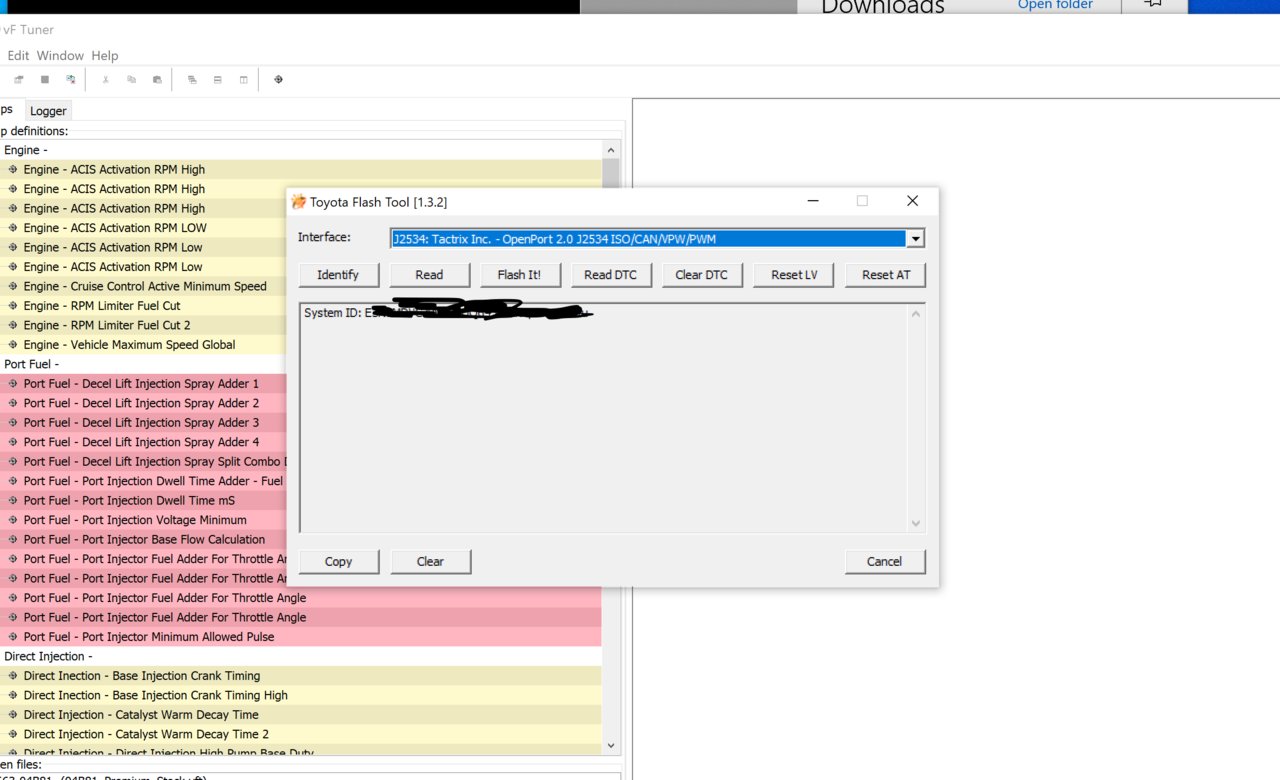The width and height of the screenshot is (1280, 780).
Task: Click the flash tool toolbar icon
Action: point(278,80)
